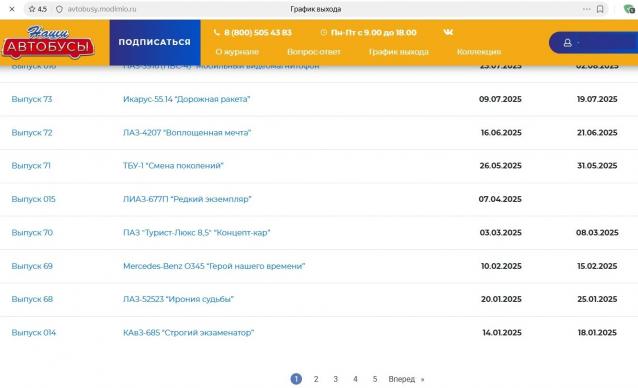Open the three-dots browser menu
638x388 pixels.
pos(586,9)
